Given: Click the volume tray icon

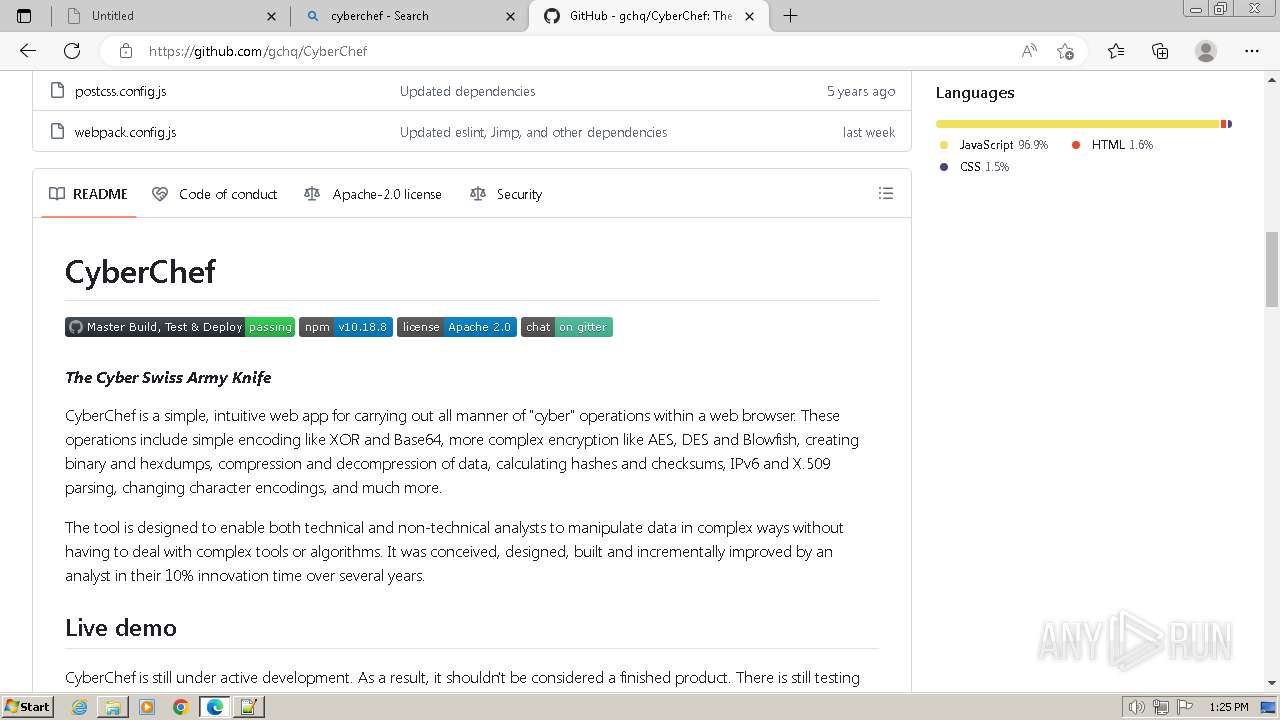Looking at the screenshot, I should 1138,707.
